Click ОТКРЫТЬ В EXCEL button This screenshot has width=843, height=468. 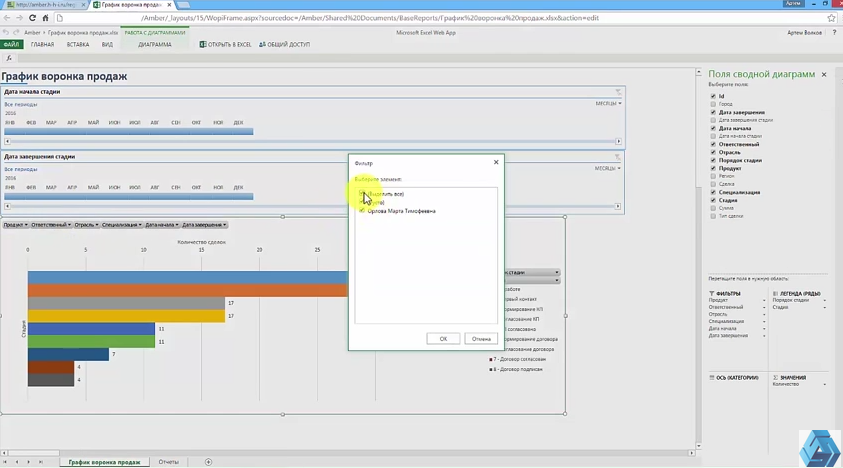[225, 45]
